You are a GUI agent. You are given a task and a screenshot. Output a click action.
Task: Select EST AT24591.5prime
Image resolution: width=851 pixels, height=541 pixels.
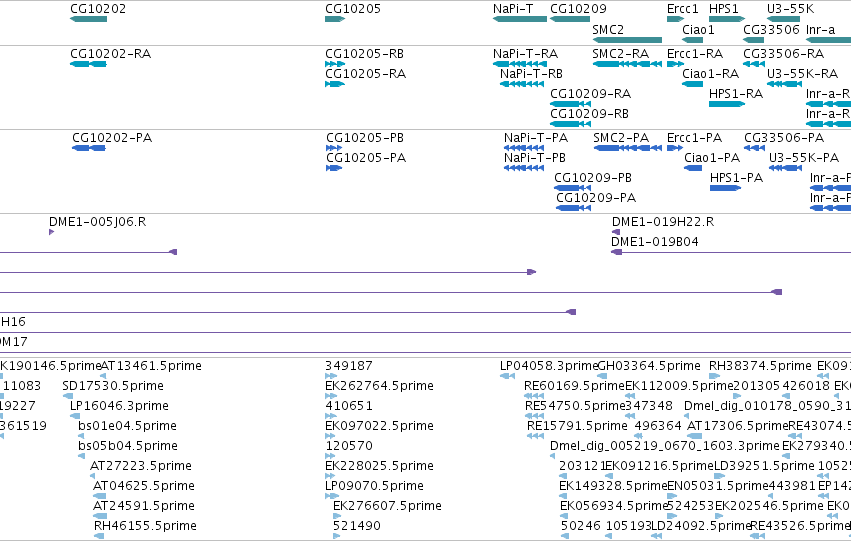(100, 517)
